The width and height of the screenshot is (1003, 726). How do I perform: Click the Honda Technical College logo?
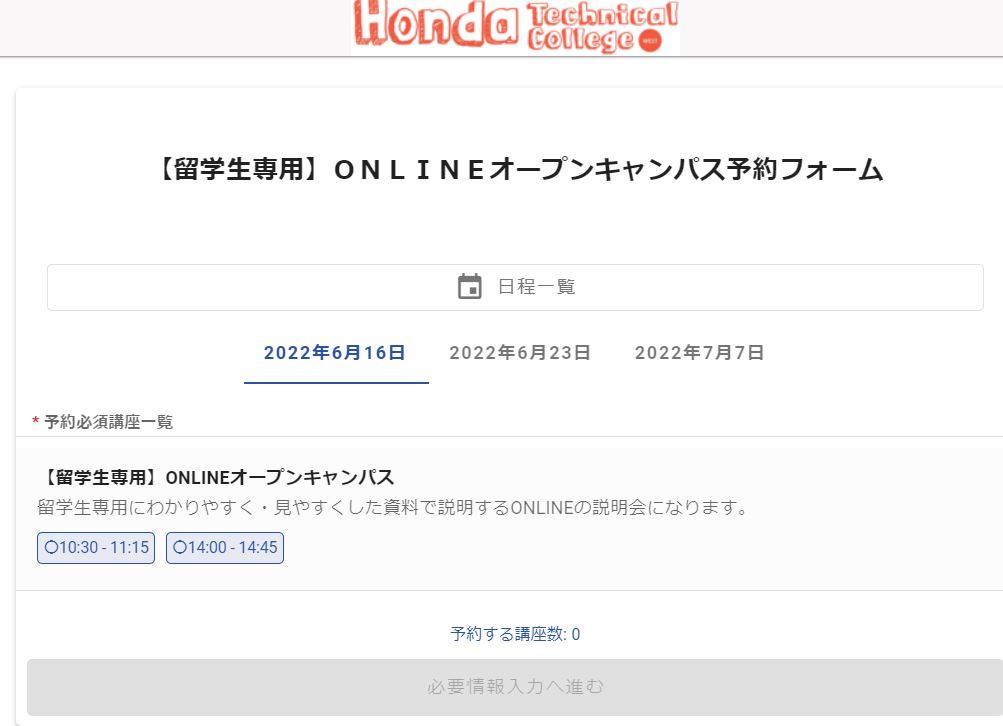pyautogui.click(x=515, y=27)
